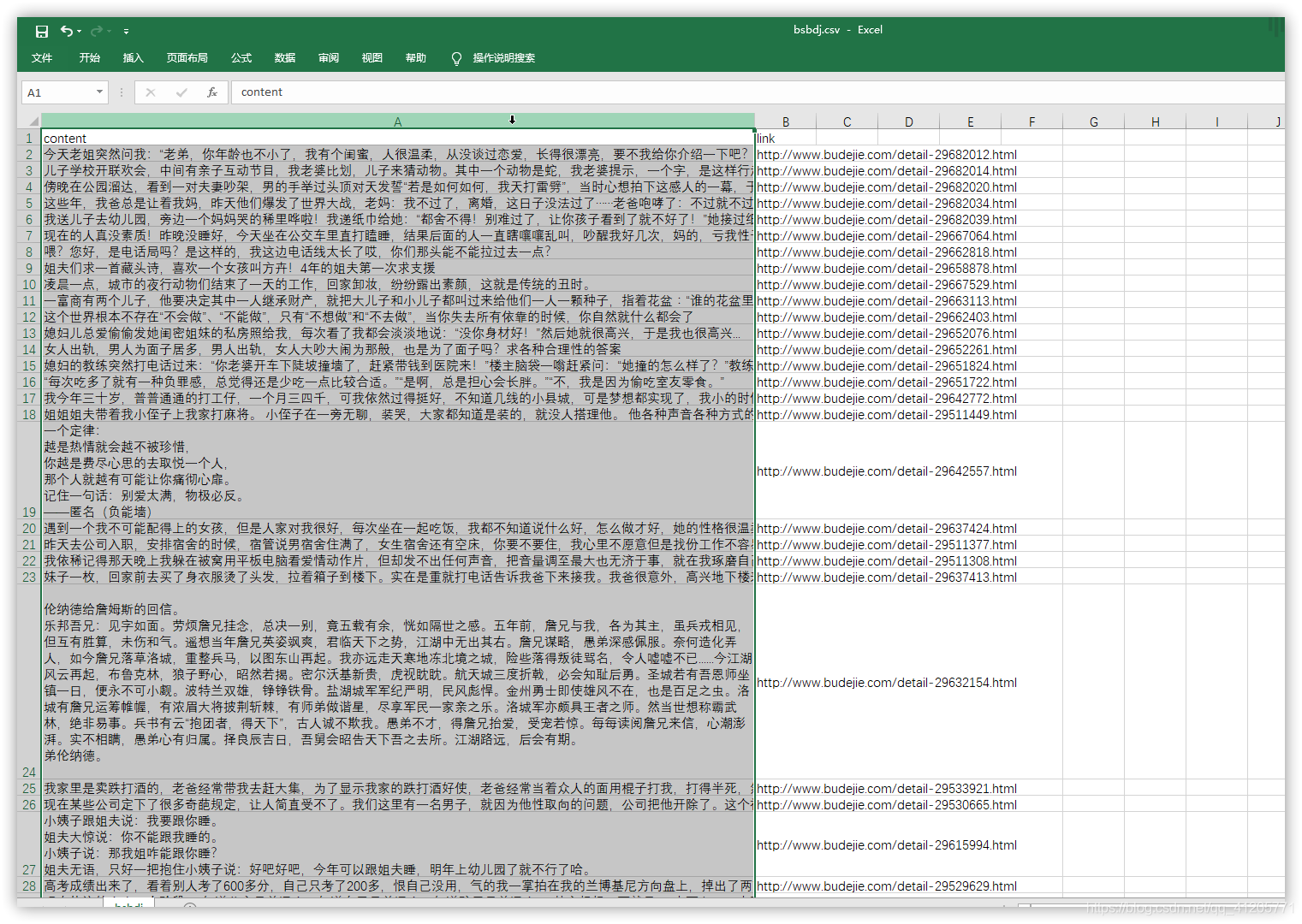Click the Save icon in quick access toolbar
1302x924 pixels.
tap(41, 31)
